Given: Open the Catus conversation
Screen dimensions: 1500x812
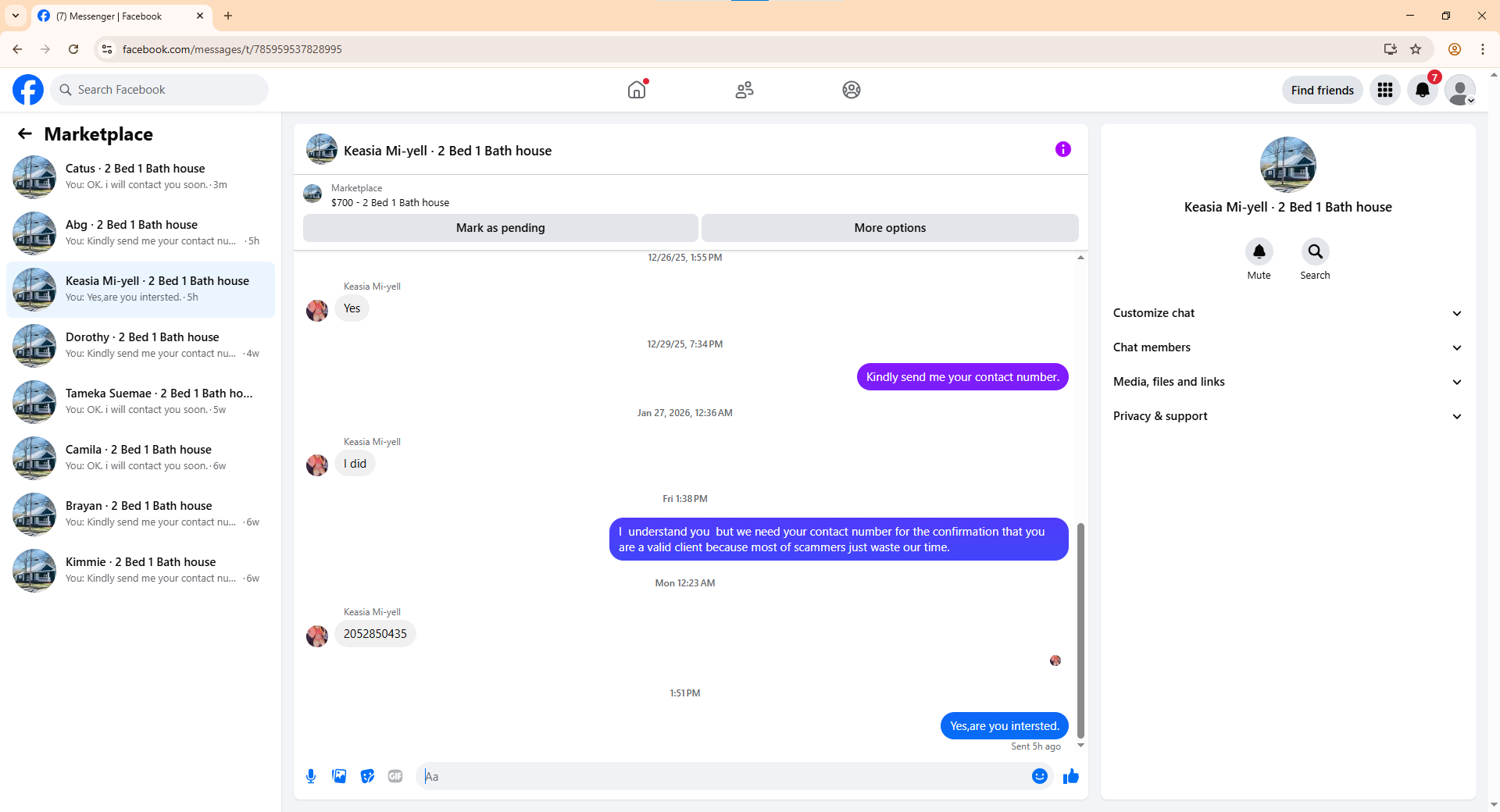Looking at the screenshot, I should point(141,177).
